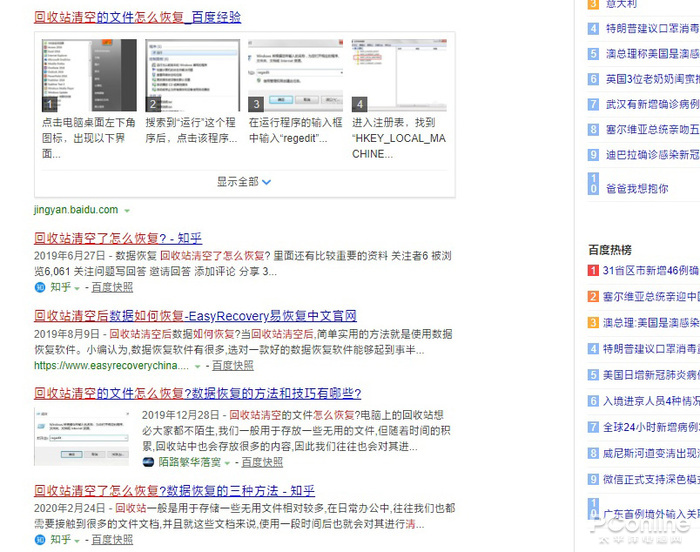This screenshot has width=700, height=552.
Task: Open hot item 武汉有新增确诊病例
Action: [652, 104]
